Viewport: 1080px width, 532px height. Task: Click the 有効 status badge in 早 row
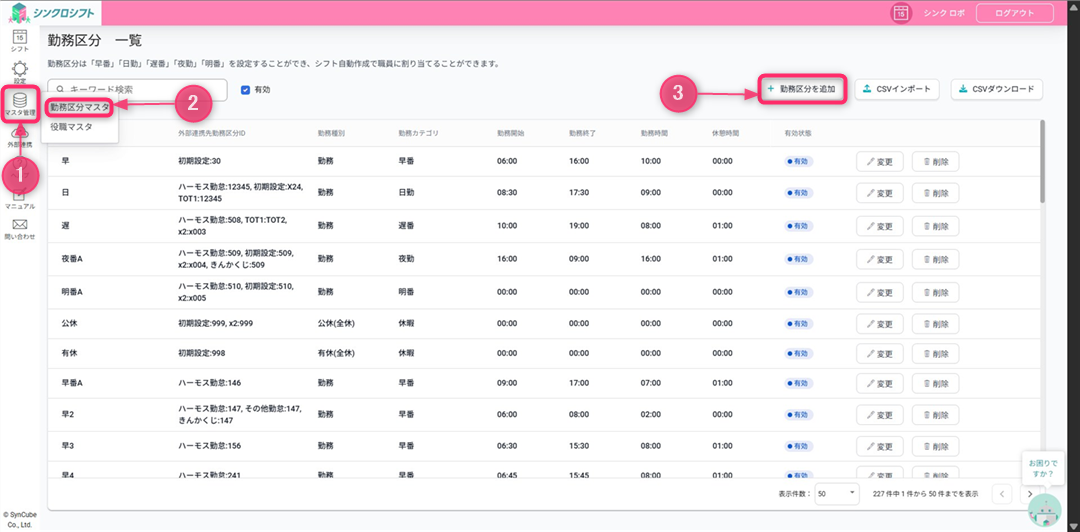799,162
